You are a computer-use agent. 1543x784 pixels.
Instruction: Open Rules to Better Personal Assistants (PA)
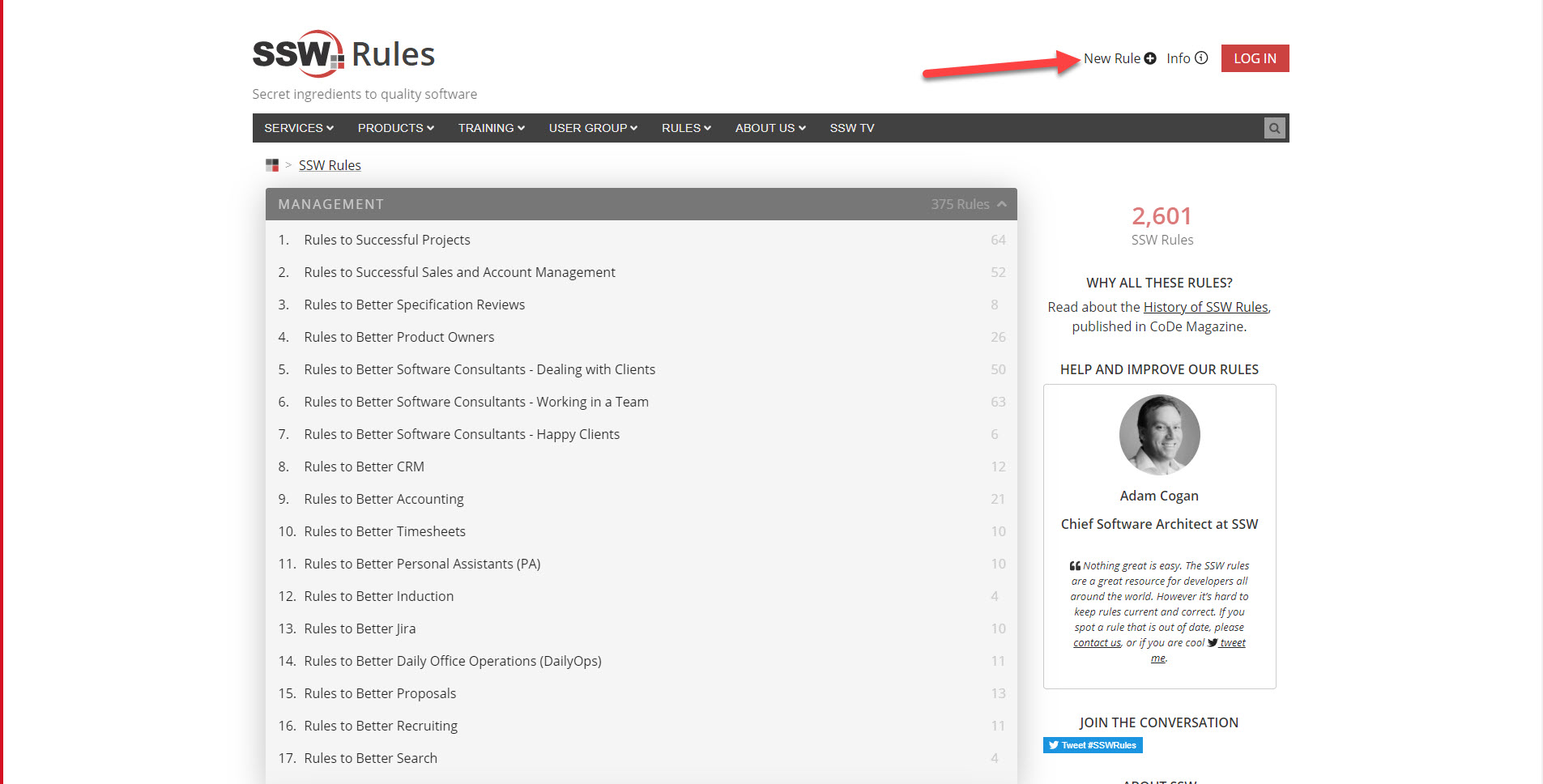point(422,564)
